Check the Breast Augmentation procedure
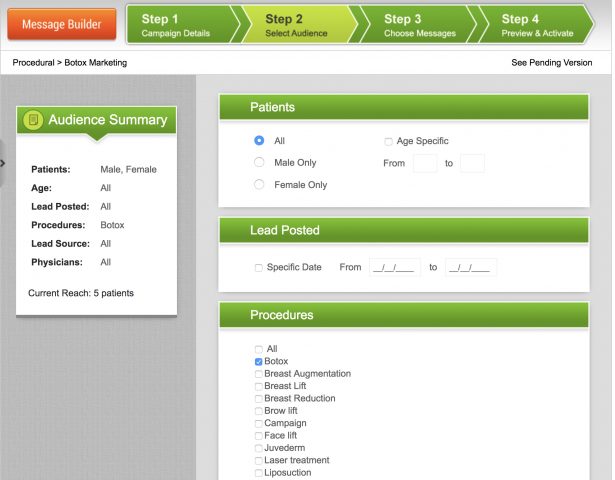Screen dimensions: 615x480 pyautogui.click(x=259, y=374)
